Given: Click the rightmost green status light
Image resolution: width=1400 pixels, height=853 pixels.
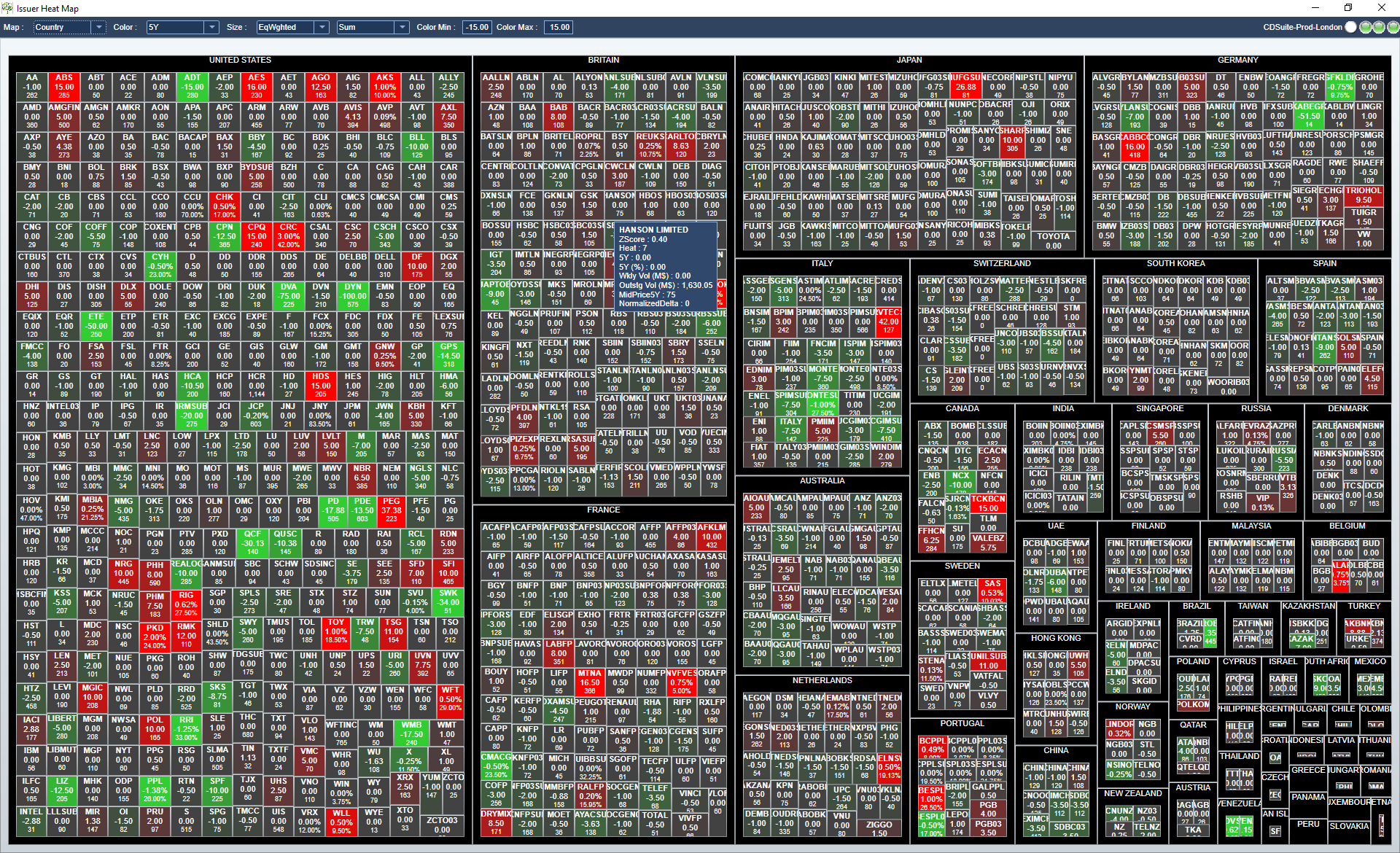Looking at the screenshot, I should click(1392, 27).
